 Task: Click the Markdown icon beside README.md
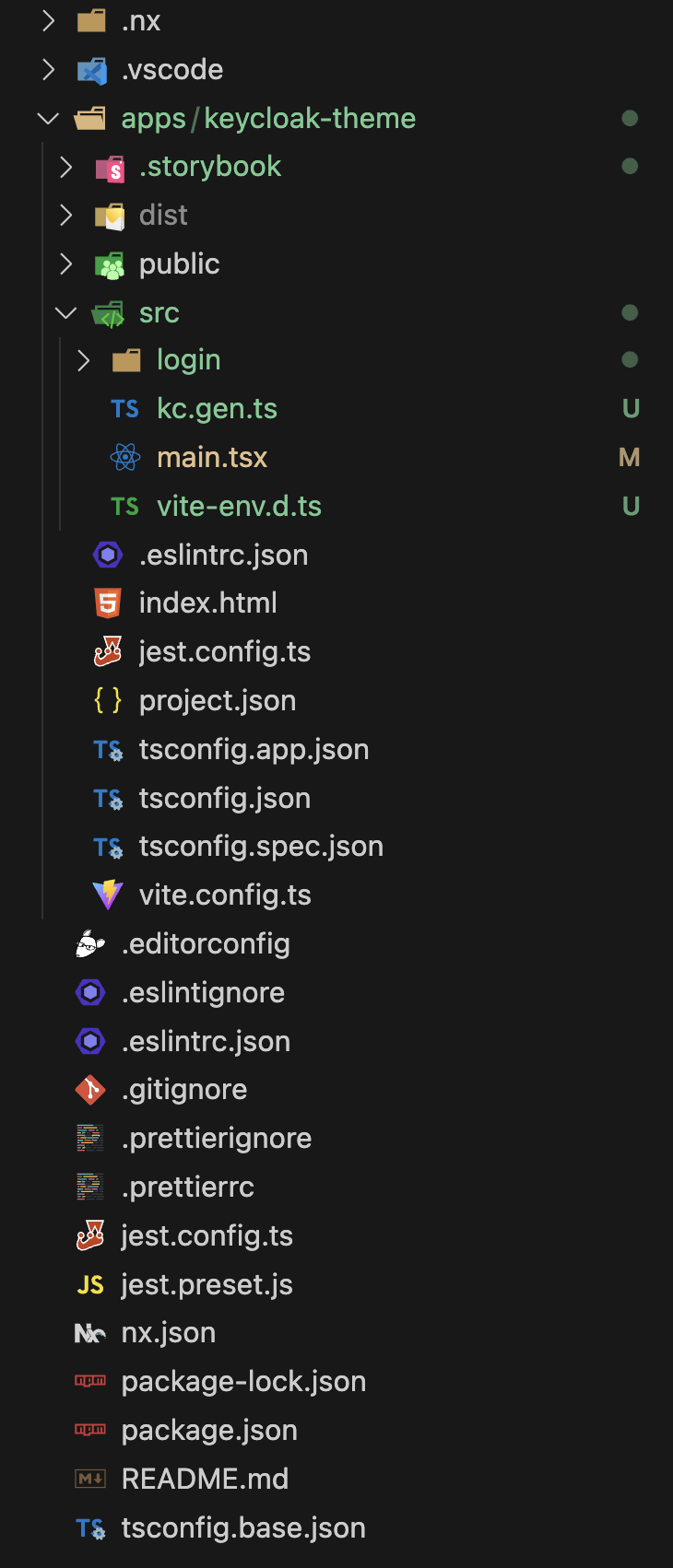coord(90,1479)
